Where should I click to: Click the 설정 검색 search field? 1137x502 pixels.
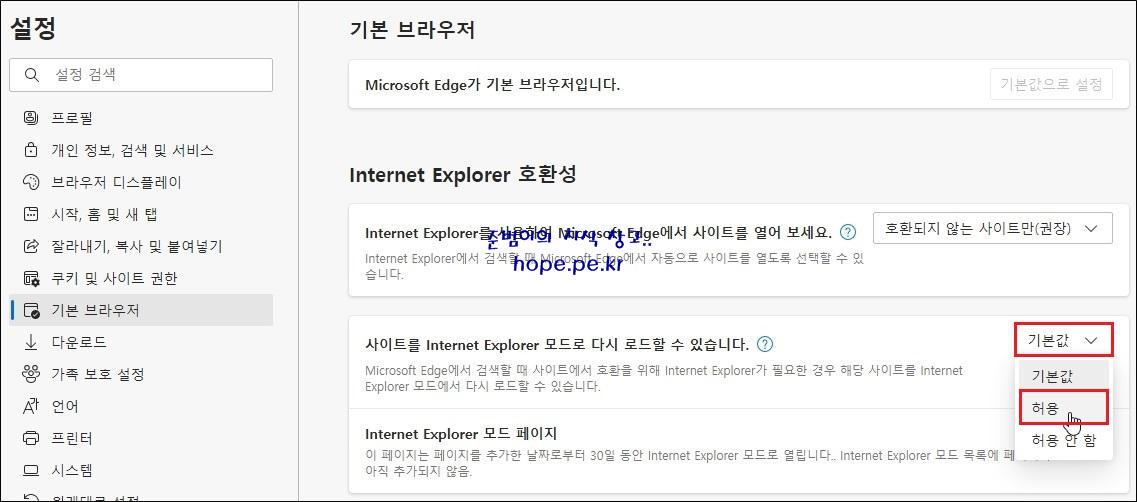pyautogui.click(x=141, y=75)
